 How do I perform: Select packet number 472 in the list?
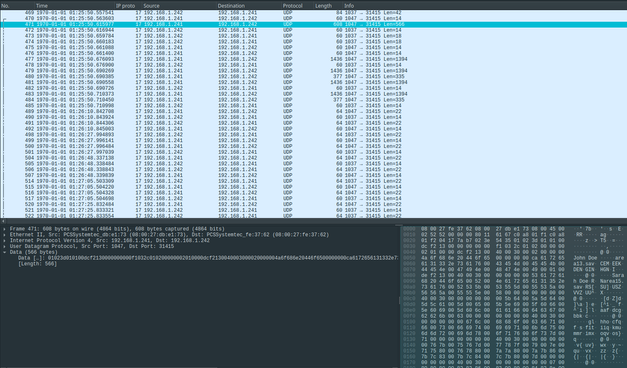pyautogui.click(x=314, y=30)
